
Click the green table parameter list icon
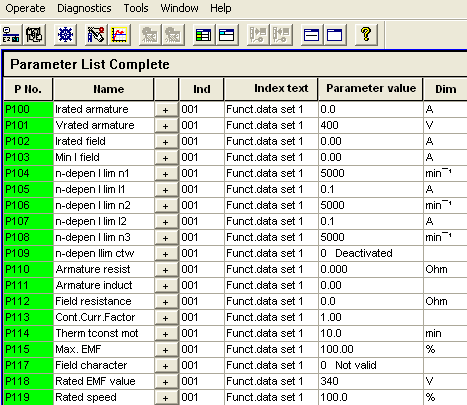tap(203, 35)
